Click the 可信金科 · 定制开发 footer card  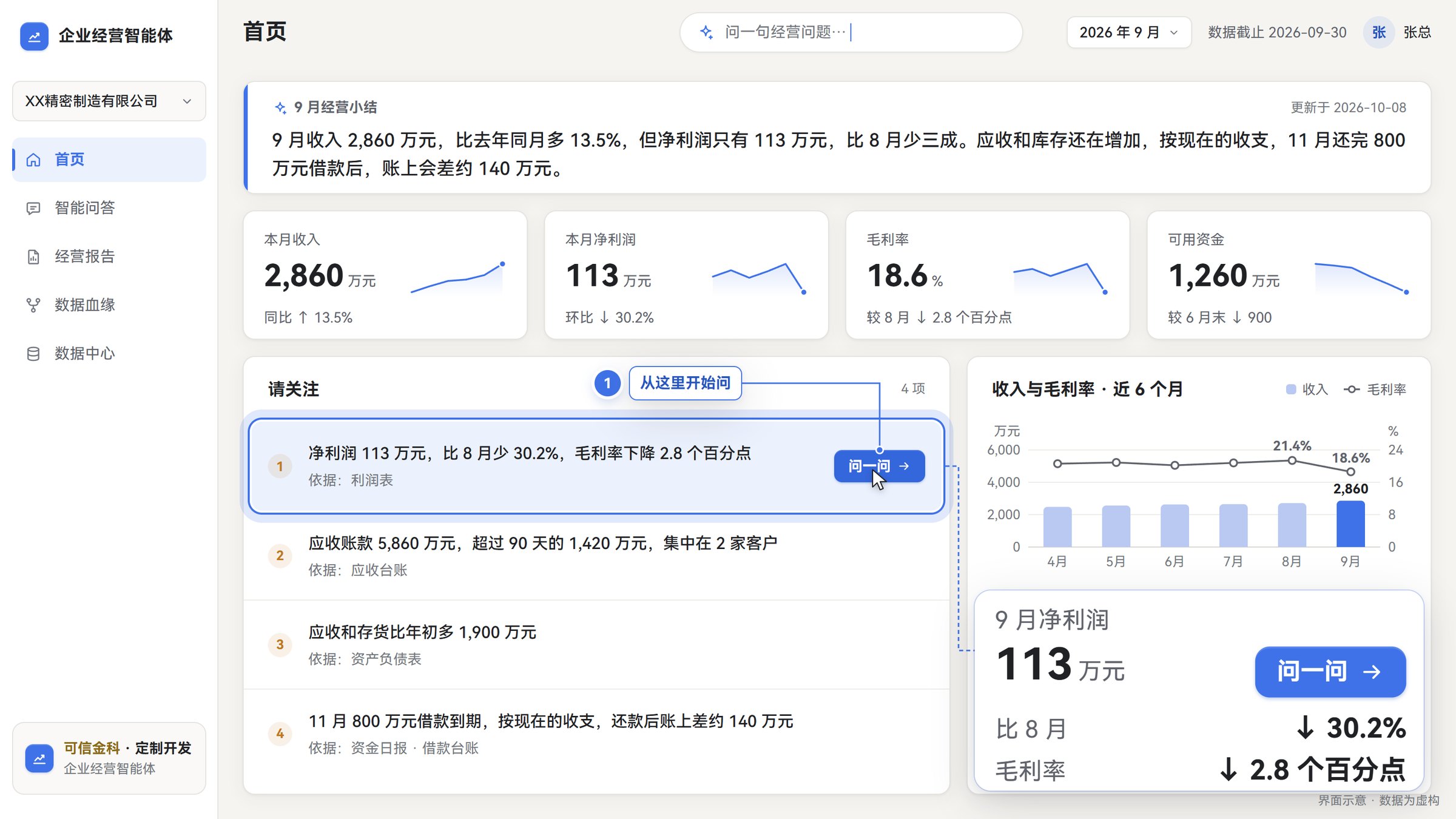[x=109, y=758]
